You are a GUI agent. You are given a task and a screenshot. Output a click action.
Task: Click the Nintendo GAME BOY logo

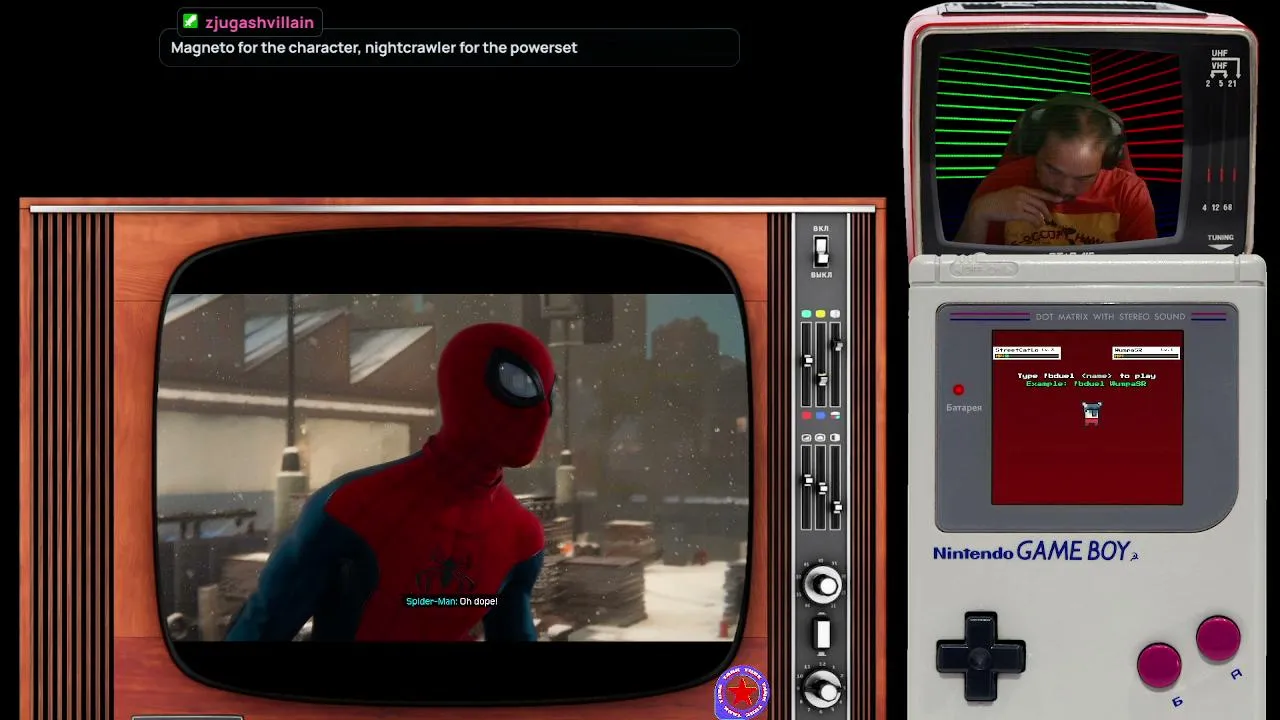1032,552
